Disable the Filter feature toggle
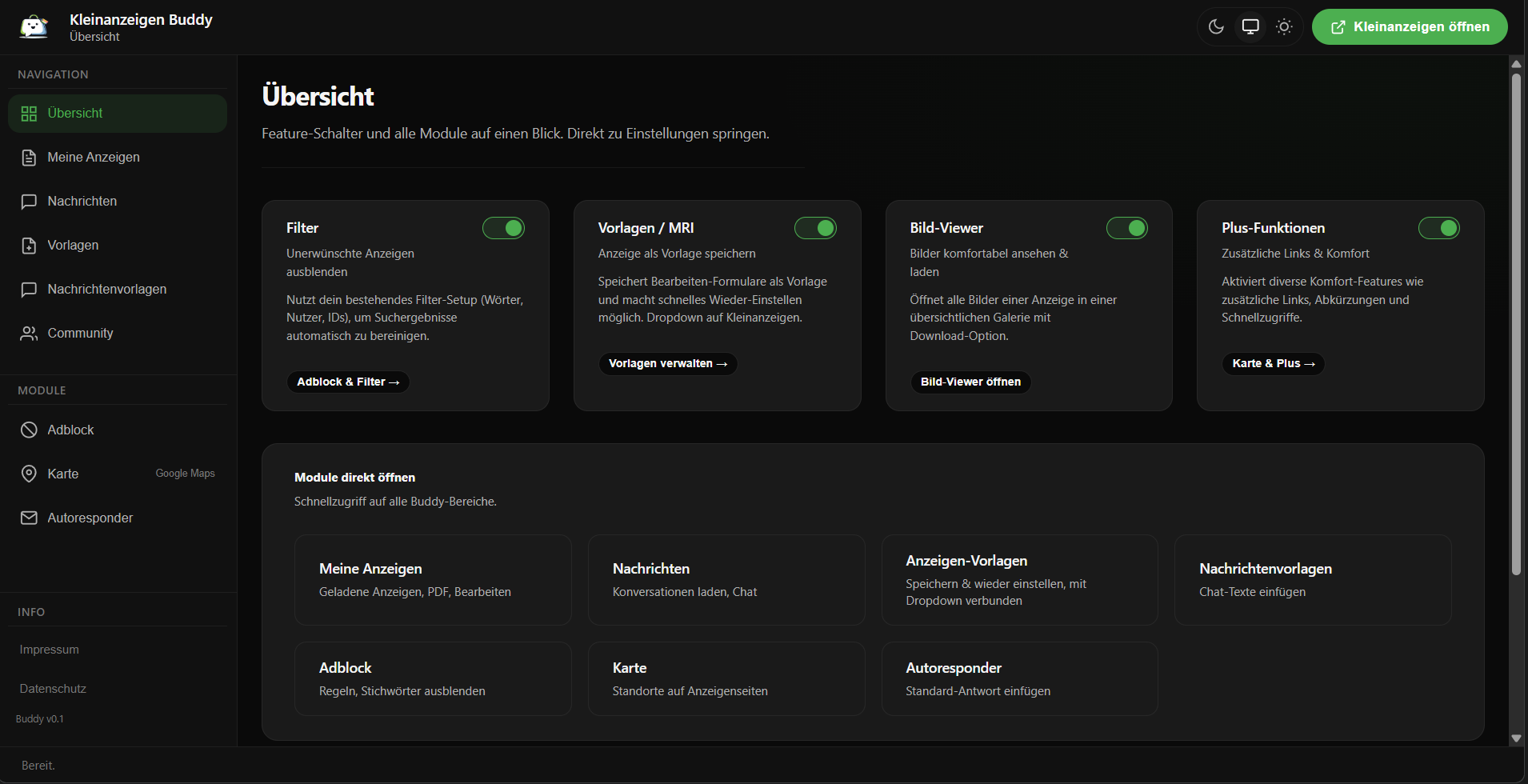Viewport: 1528px width, 784px height. point(503,228)
